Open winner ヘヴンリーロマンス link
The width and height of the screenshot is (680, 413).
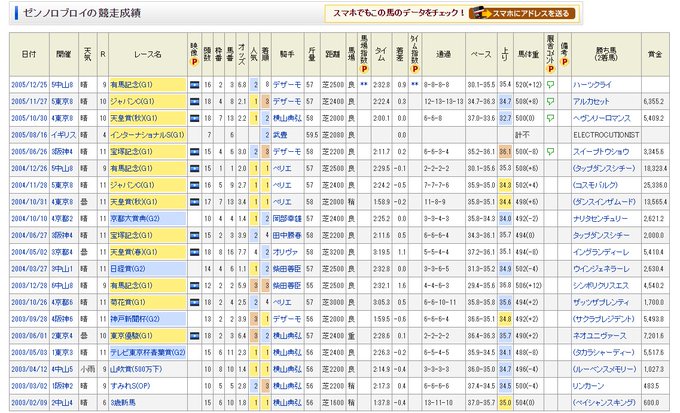(602, 118)
